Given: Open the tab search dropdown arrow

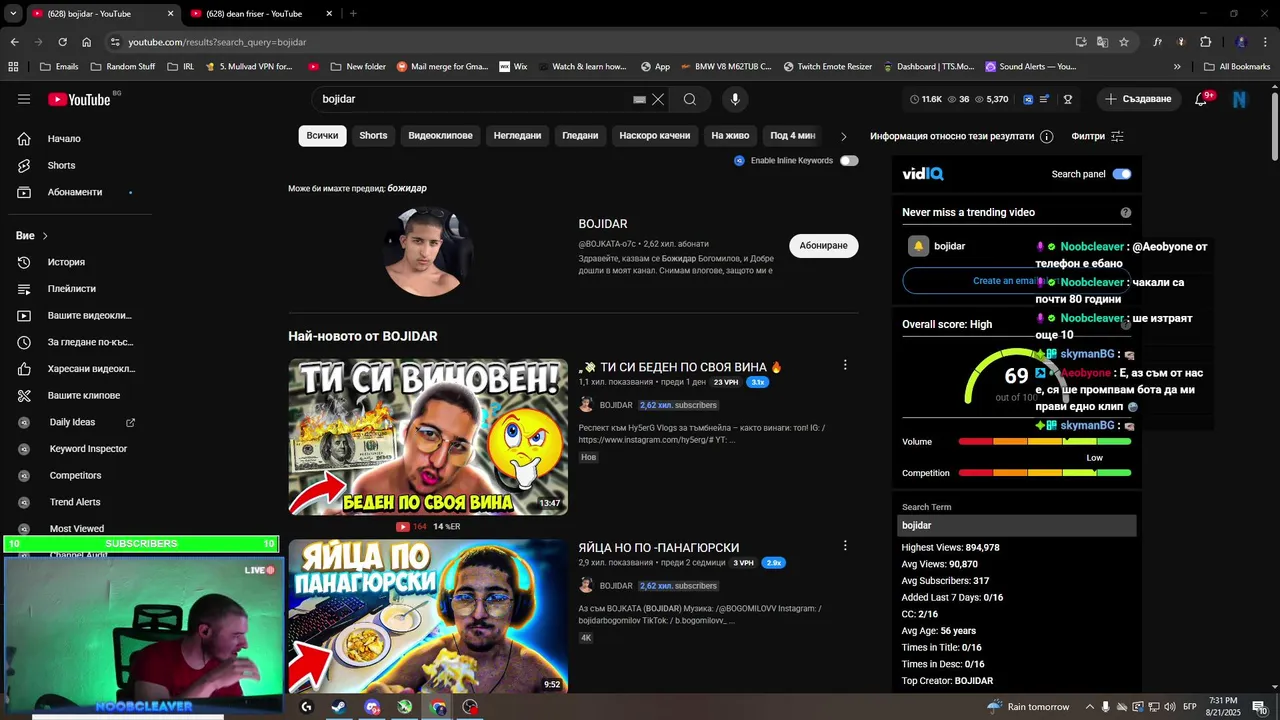Looking at the screenshot, I should pyautogui.click(x=13, y=13).
